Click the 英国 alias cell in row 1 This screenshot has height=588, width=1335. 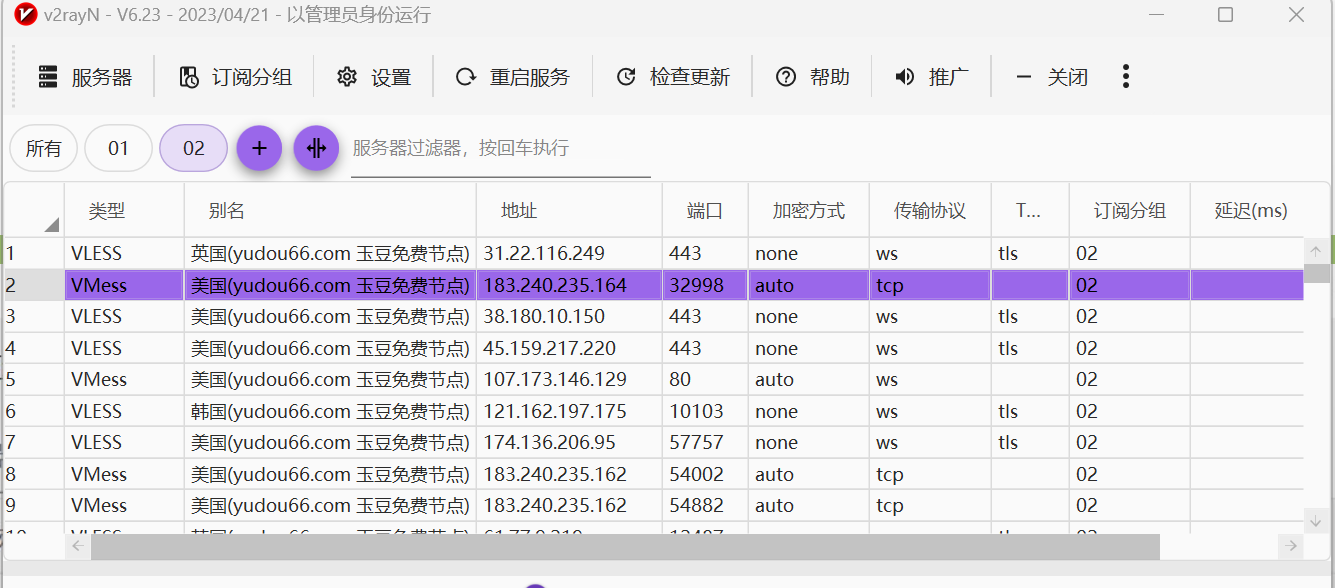pos(330,254)
